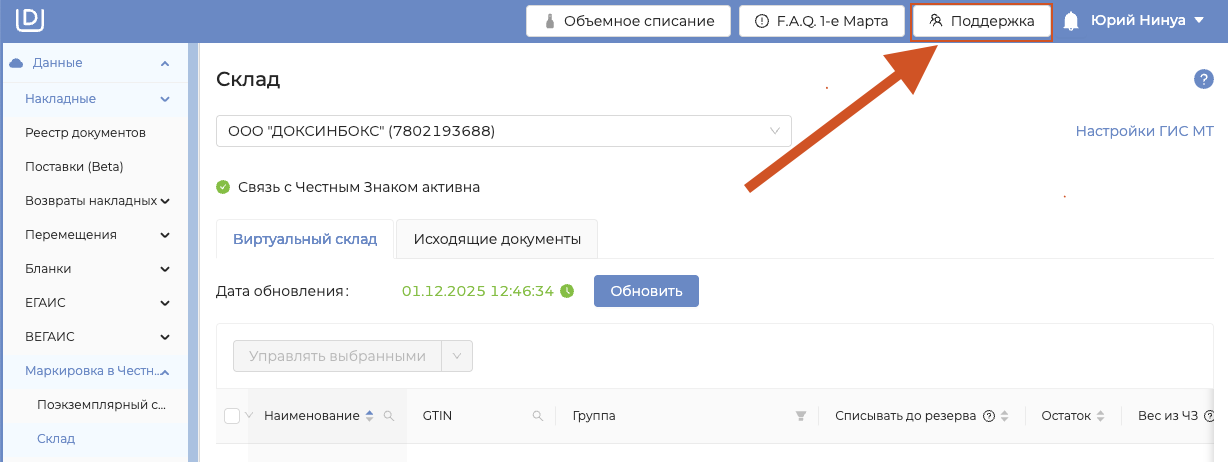
Task: Open the organization dropdown ООО ДОКСИНБОКС
Action: pyautogui.click(x=503, y=131)
